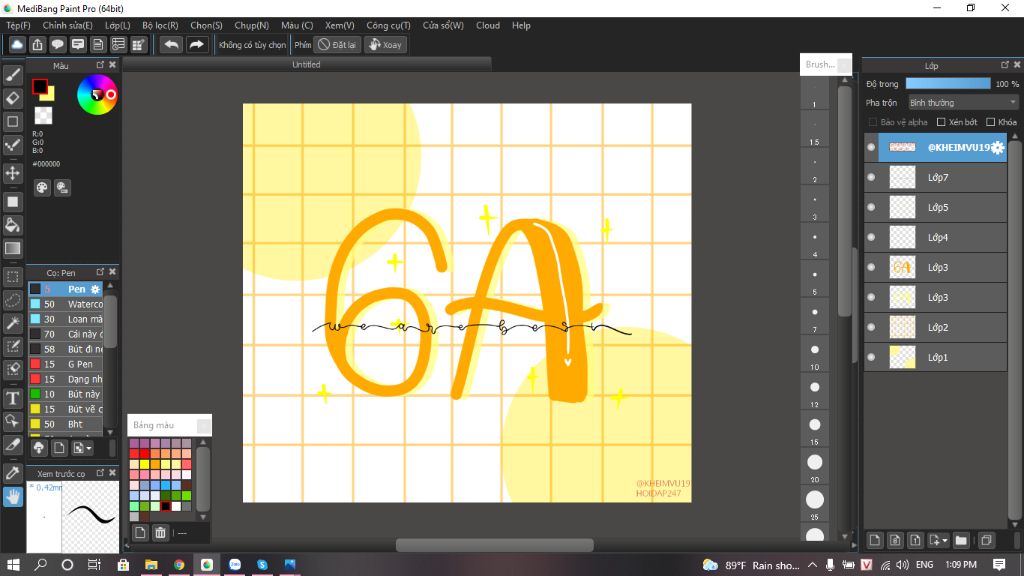Pick the Select Pen tool

click(12, 345)
